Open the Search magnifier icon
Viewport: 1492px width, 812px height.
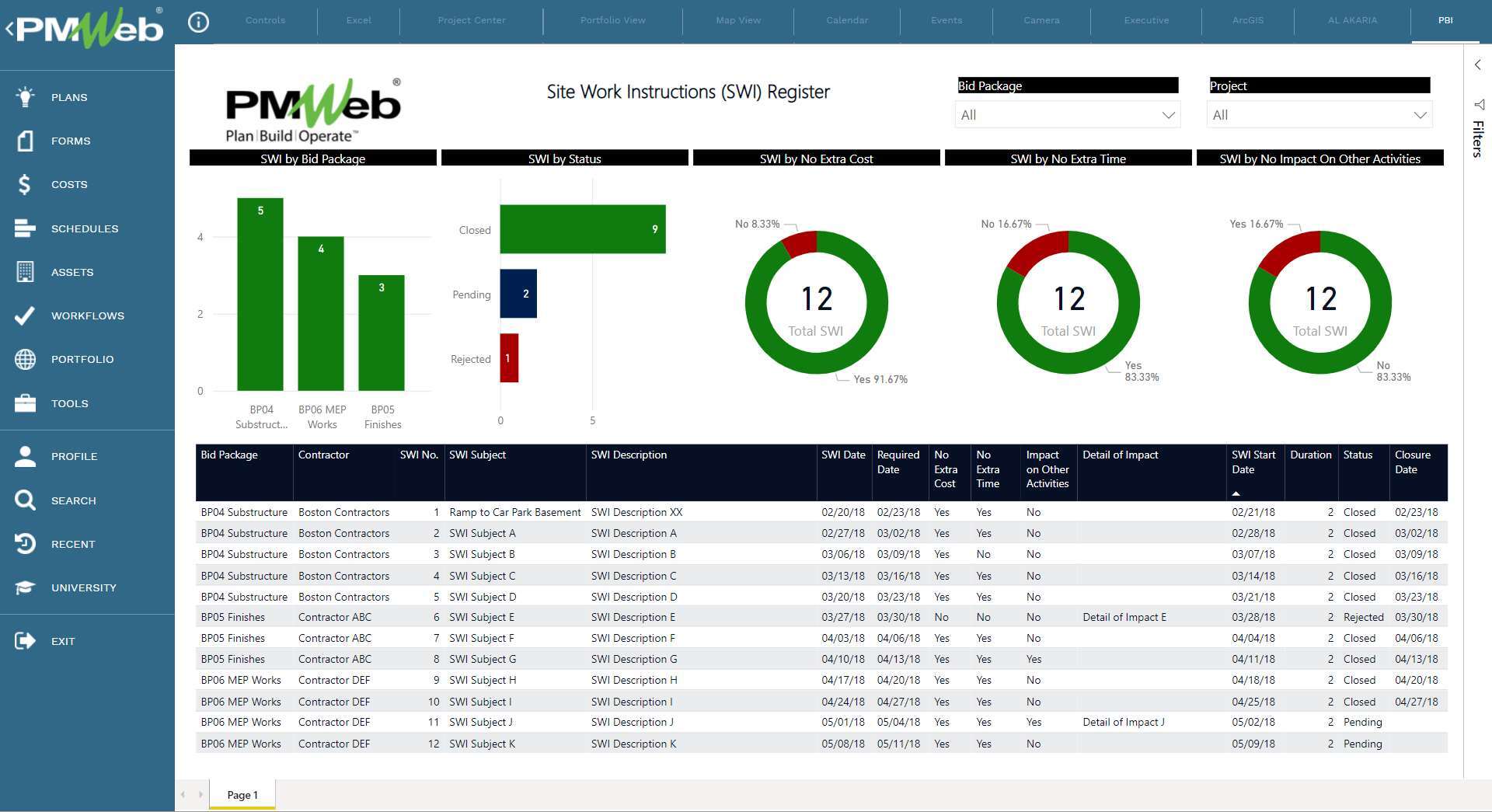pos(25,500)
